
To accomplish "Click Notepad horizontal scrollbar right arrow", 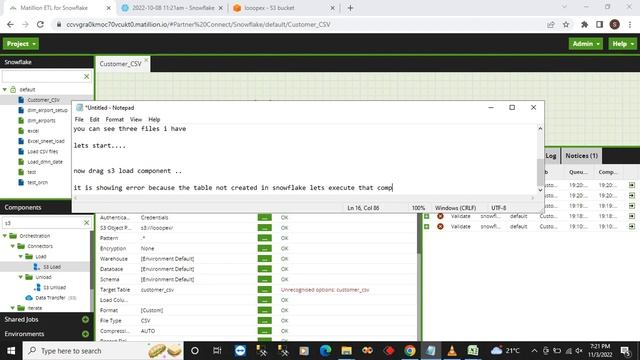I will pyautogui.click(x=533, y=198).
